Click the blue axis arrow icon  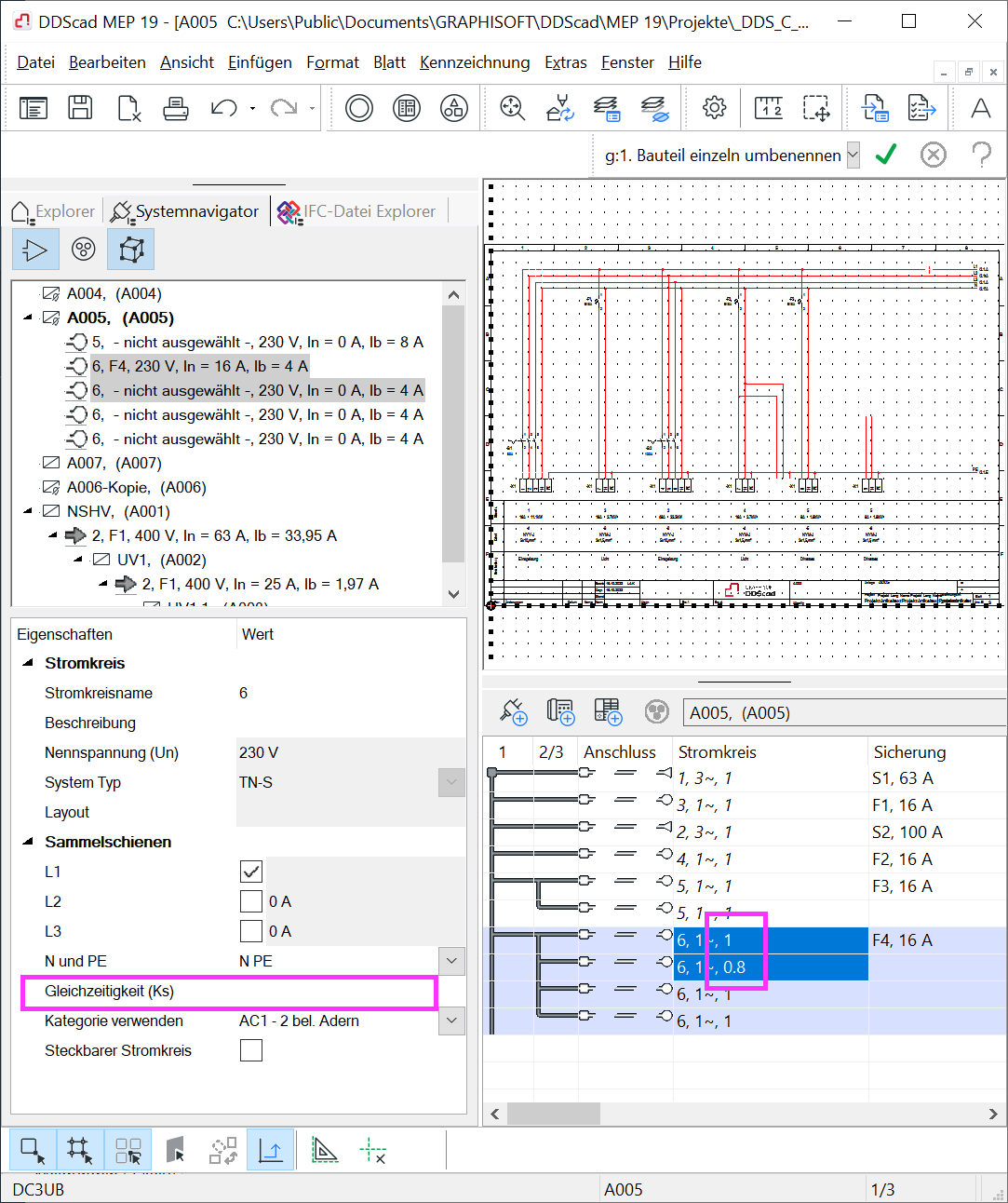point(271,1151)
